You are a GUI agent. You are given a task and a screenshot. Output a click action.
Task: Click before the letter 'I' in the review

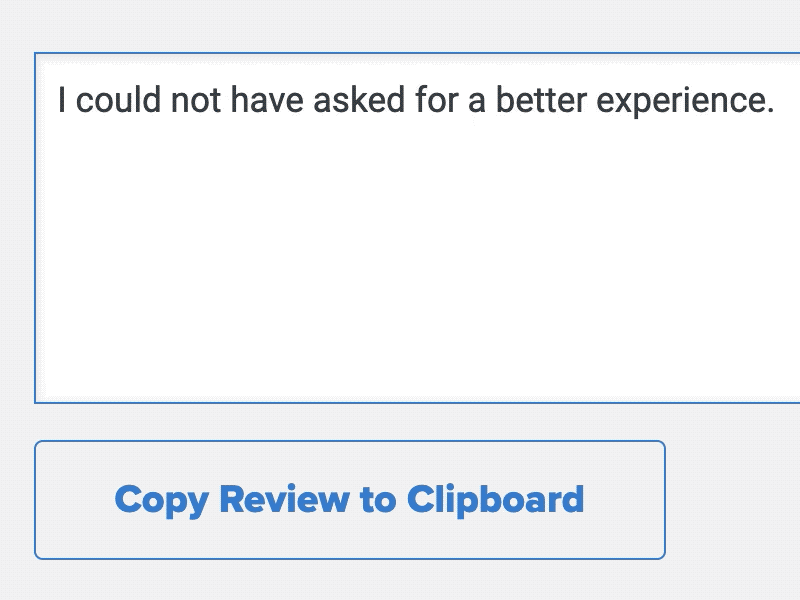[x=60, y=100]
